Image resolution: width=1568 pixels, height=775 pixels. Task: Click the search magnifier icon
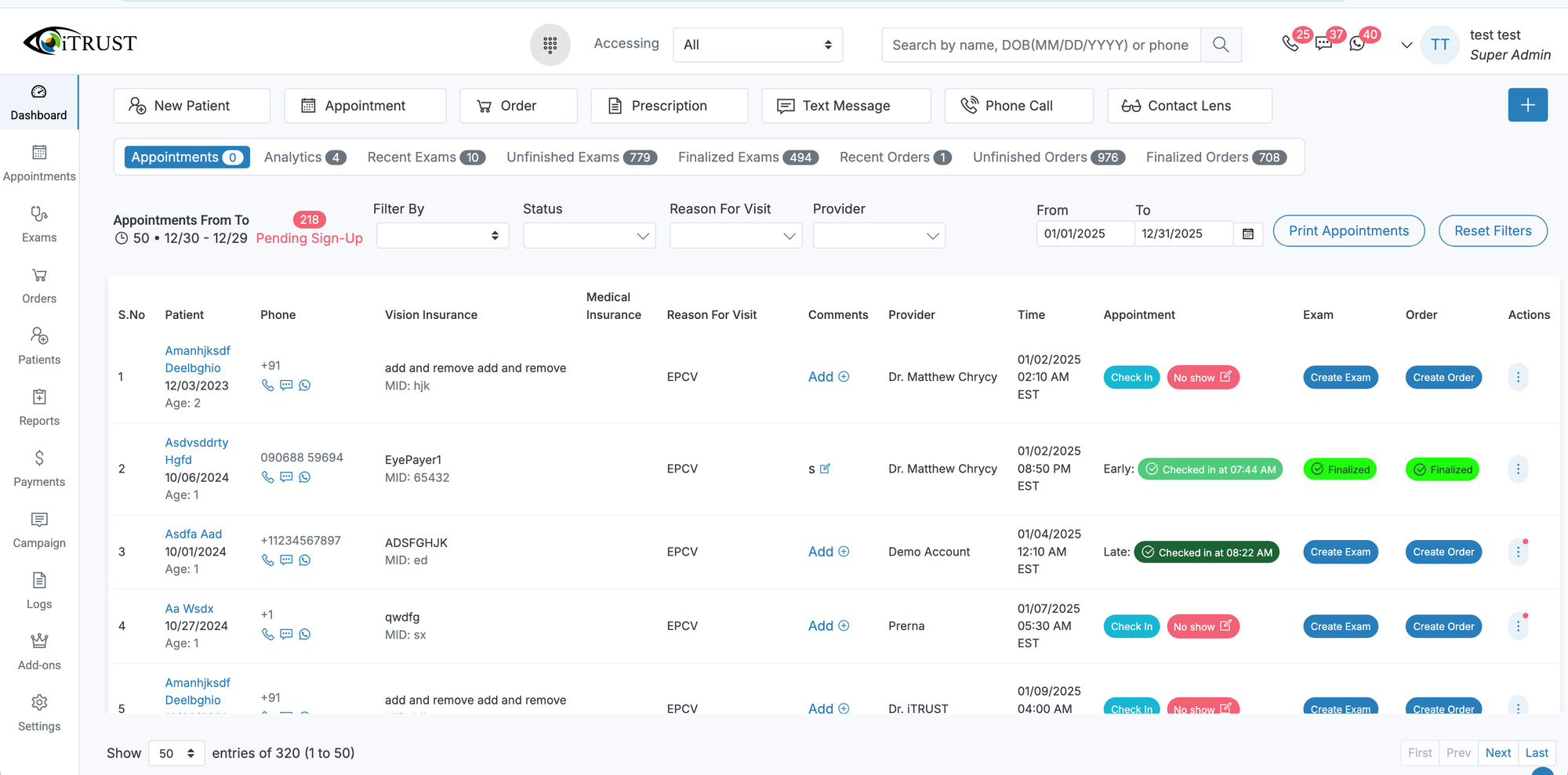[x=1221, y=45]
